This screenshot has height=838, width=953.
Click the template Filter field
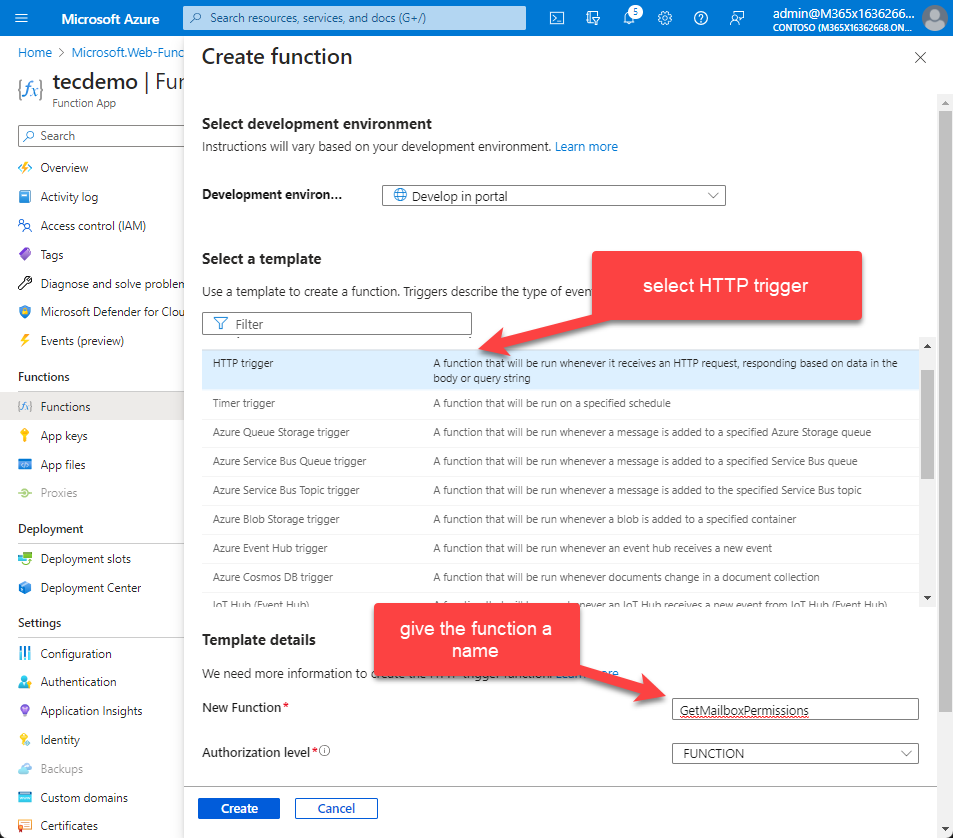[x=337, y=323]
